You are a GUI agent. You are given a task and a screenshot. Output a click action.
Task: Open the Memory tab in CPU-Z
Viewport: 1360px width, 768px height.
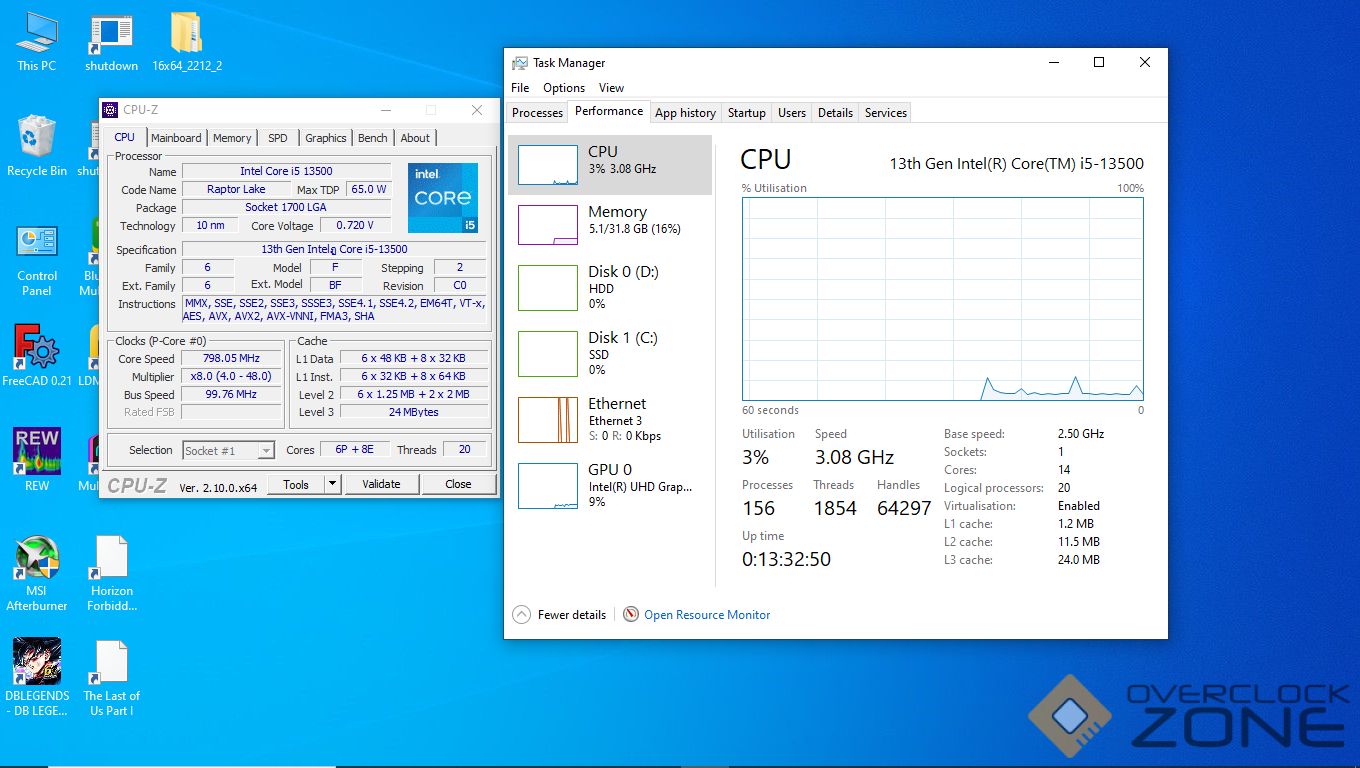(232, 138)
